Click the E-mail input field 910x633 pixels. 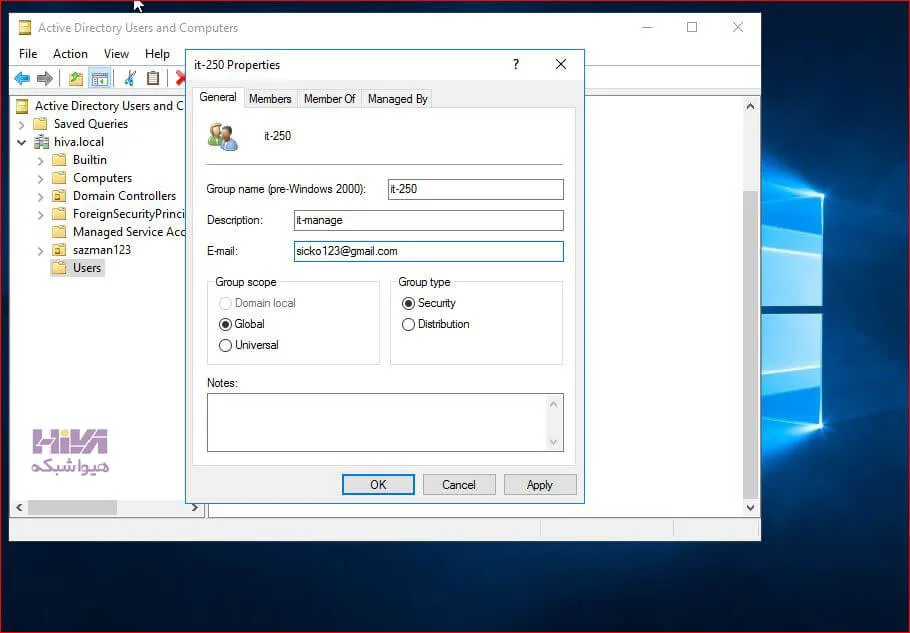pyautogui.click(x=428, y=251)
